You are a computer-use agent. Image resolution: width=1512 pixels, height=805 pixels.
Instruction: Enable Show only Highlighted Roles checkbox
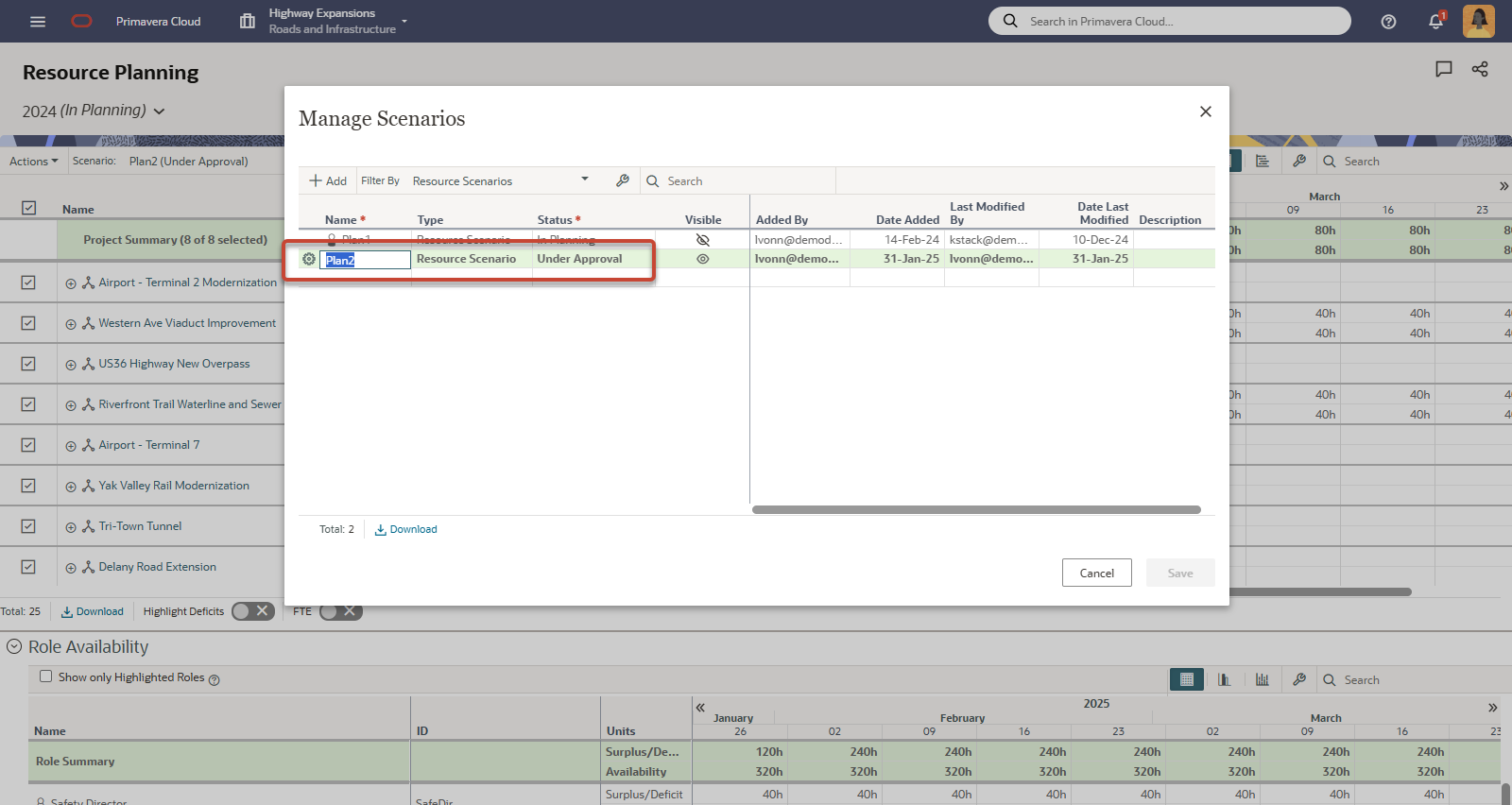[45, 677]
